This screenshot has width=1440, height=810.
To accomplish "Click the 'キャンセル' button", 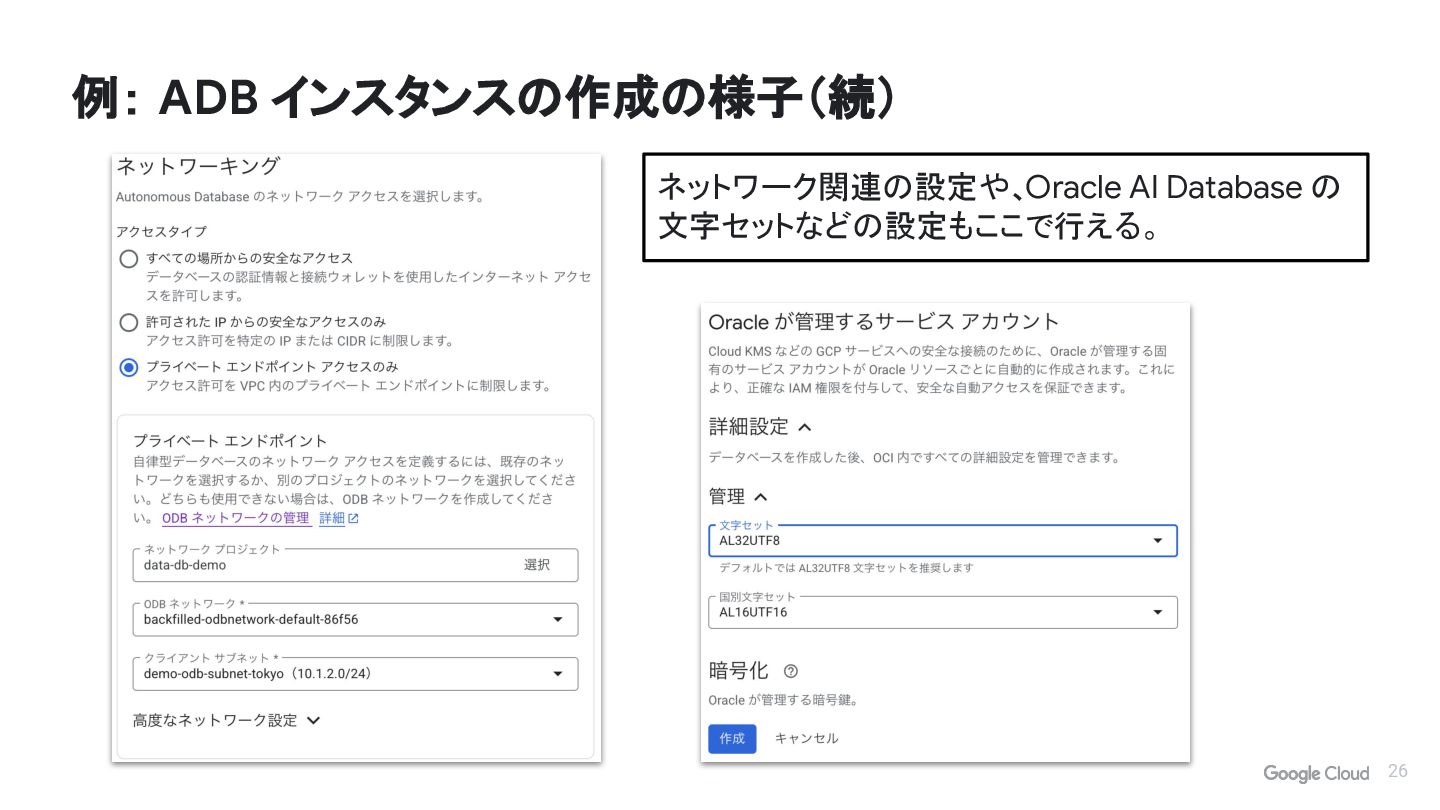I will click(806, 739).
